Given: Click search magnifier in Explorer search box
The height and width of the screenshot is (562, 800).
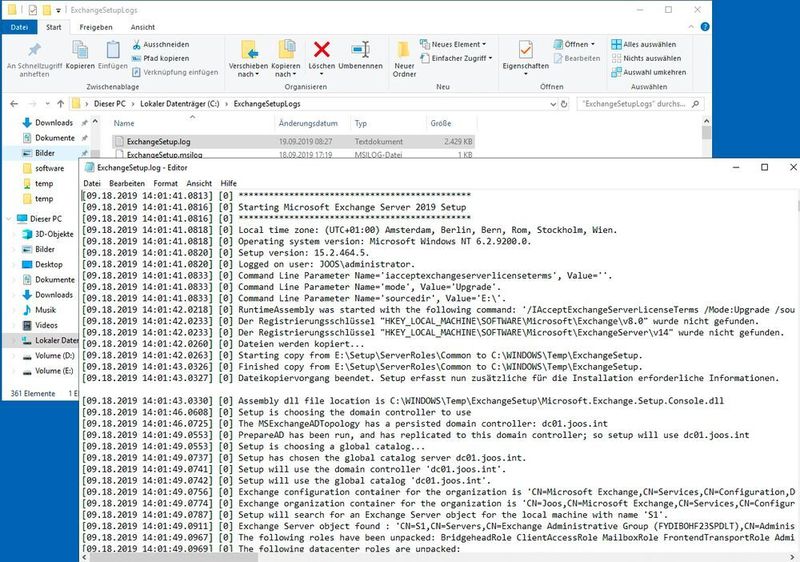Looking at the screenshot, I should point(695,104).
